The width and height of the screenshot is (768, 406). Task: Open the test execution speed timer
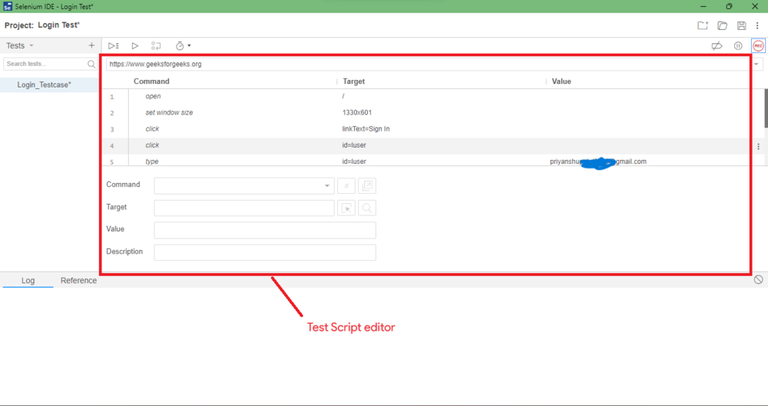[183, 46]
